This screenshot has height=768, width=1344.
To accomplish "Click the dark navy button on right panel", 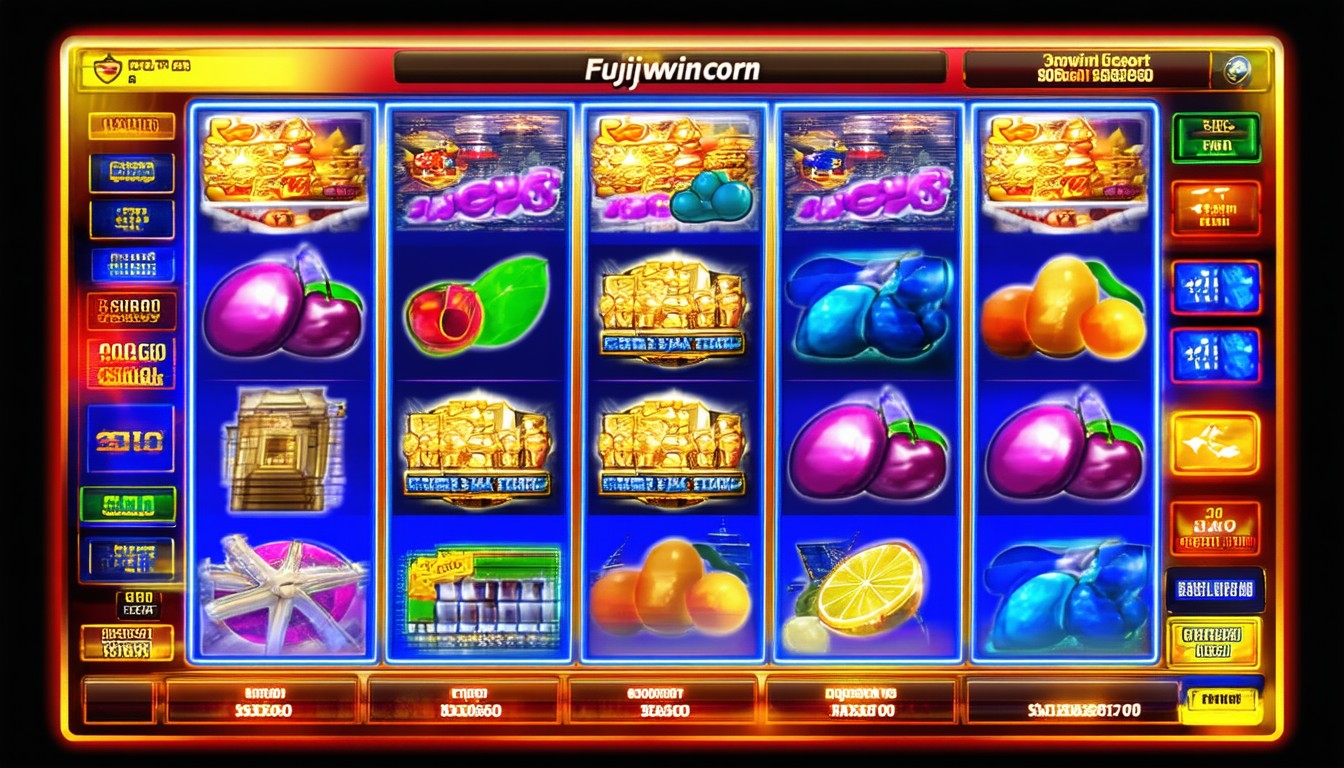I will (x=1216, y=590).
